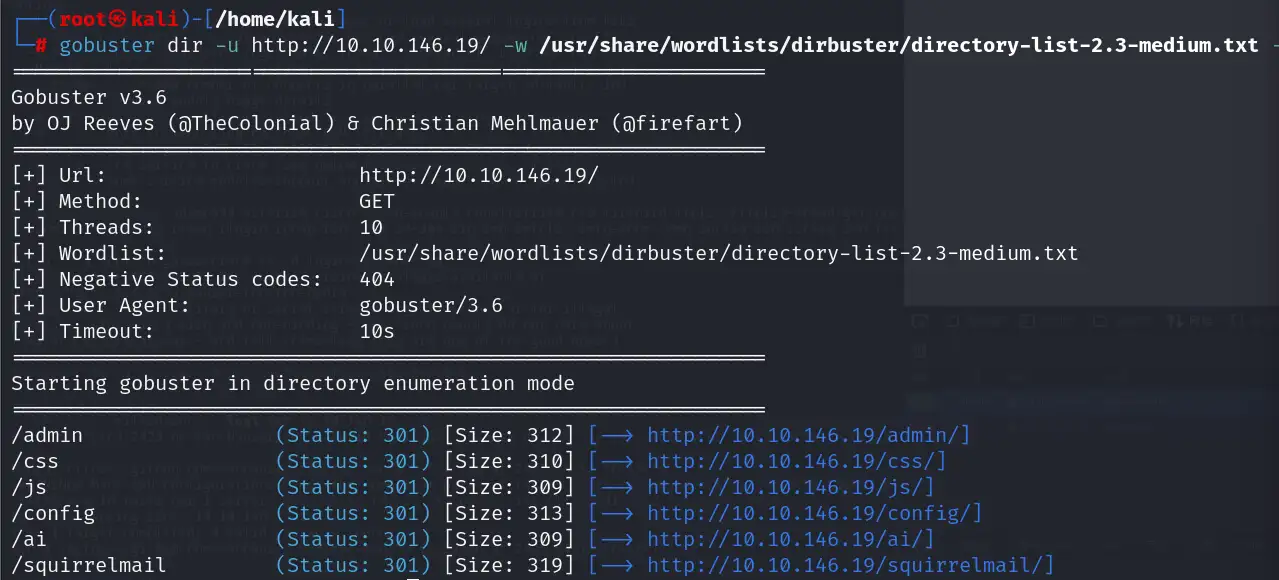Click the gobuster command word in prompt
The image size is (1279, 580).
(x=107, y=45)
